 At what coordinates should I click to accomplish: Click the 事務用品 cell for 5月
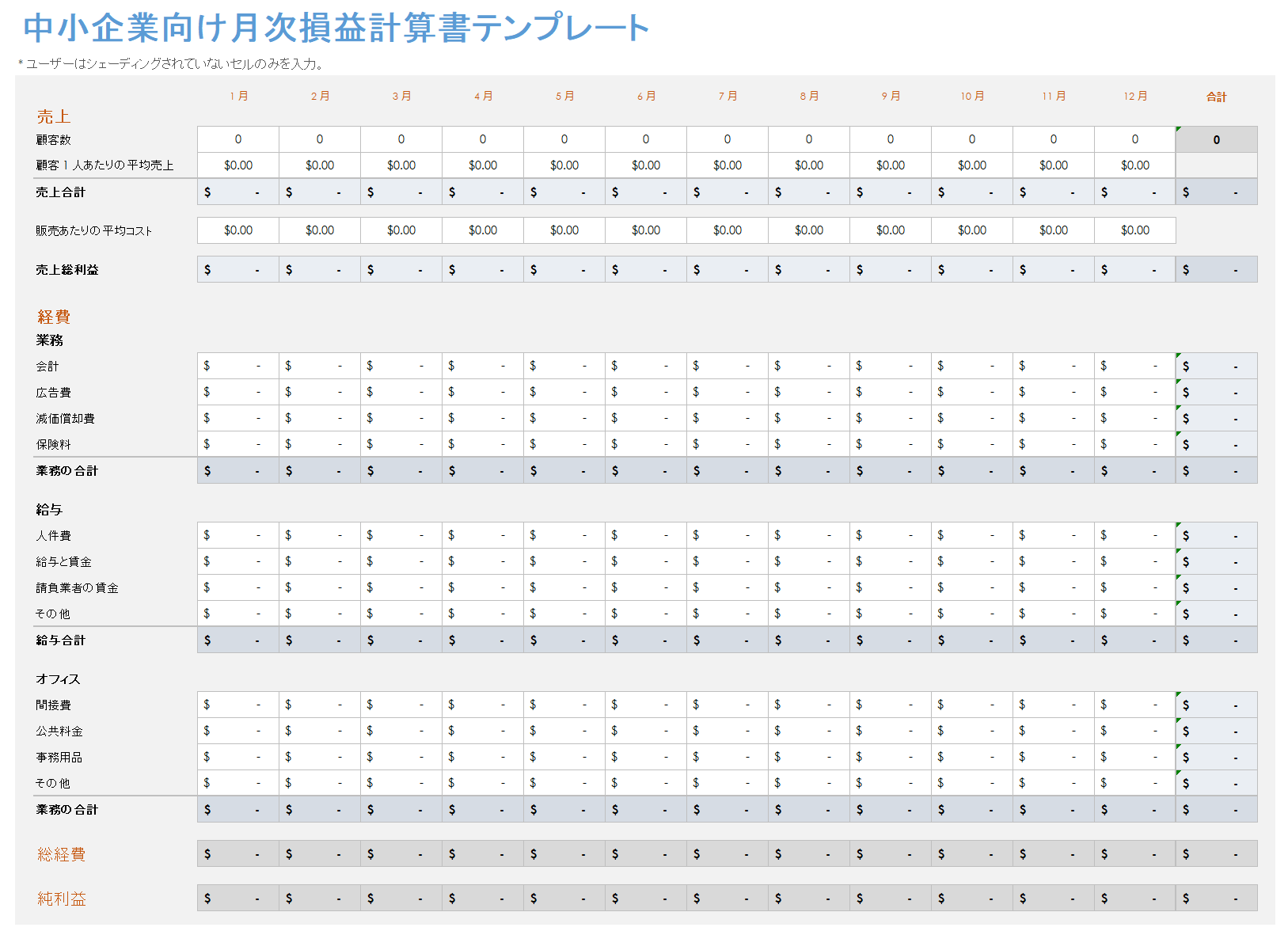564,757
